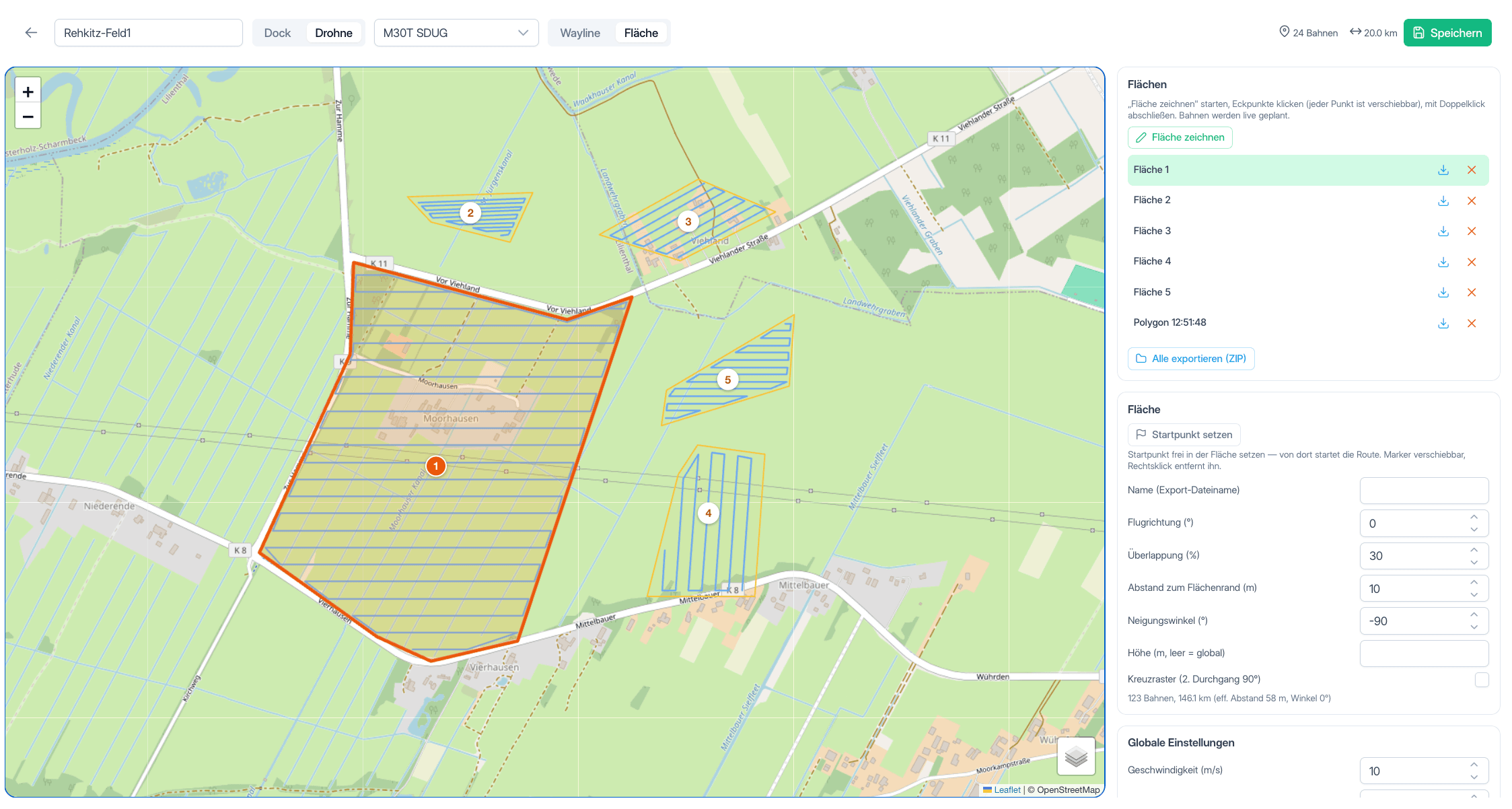This screenshot has width=1512, height=809.
Task: Decrease Flugrichtung value with down arrow
Action: pos(1474,530)
